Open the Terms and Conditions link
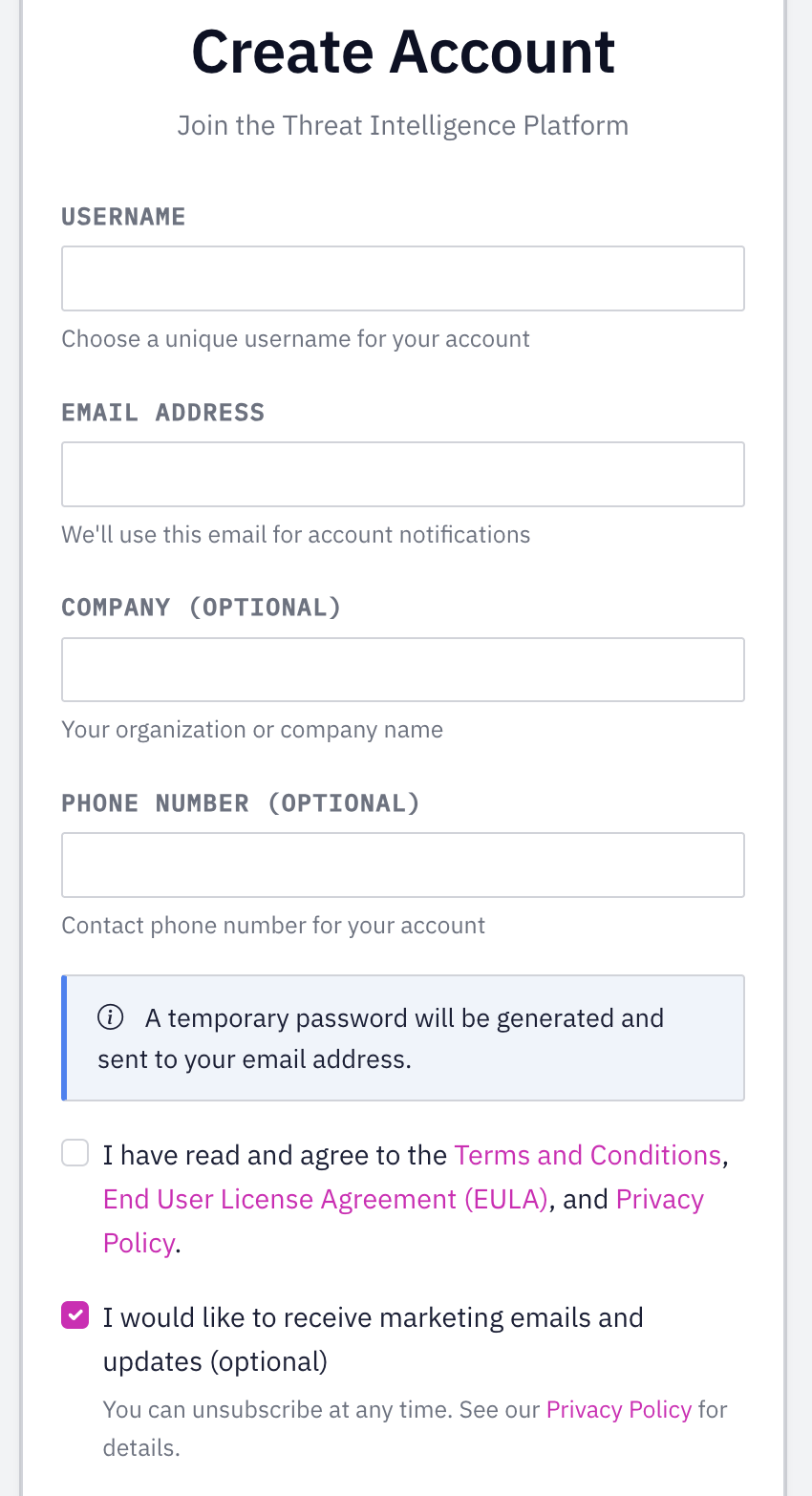This screenshot has height=1496, width=812. (587, 1155)
